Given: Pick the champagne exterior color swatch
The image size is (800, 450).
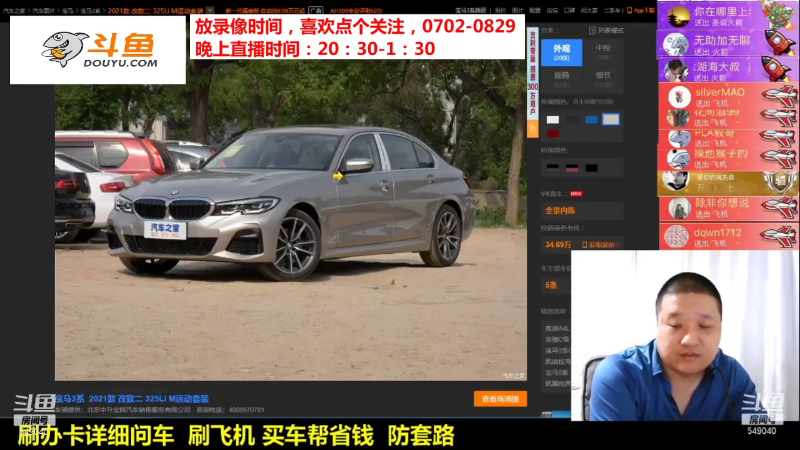Looking at the screenshot, I should (611, 119).
